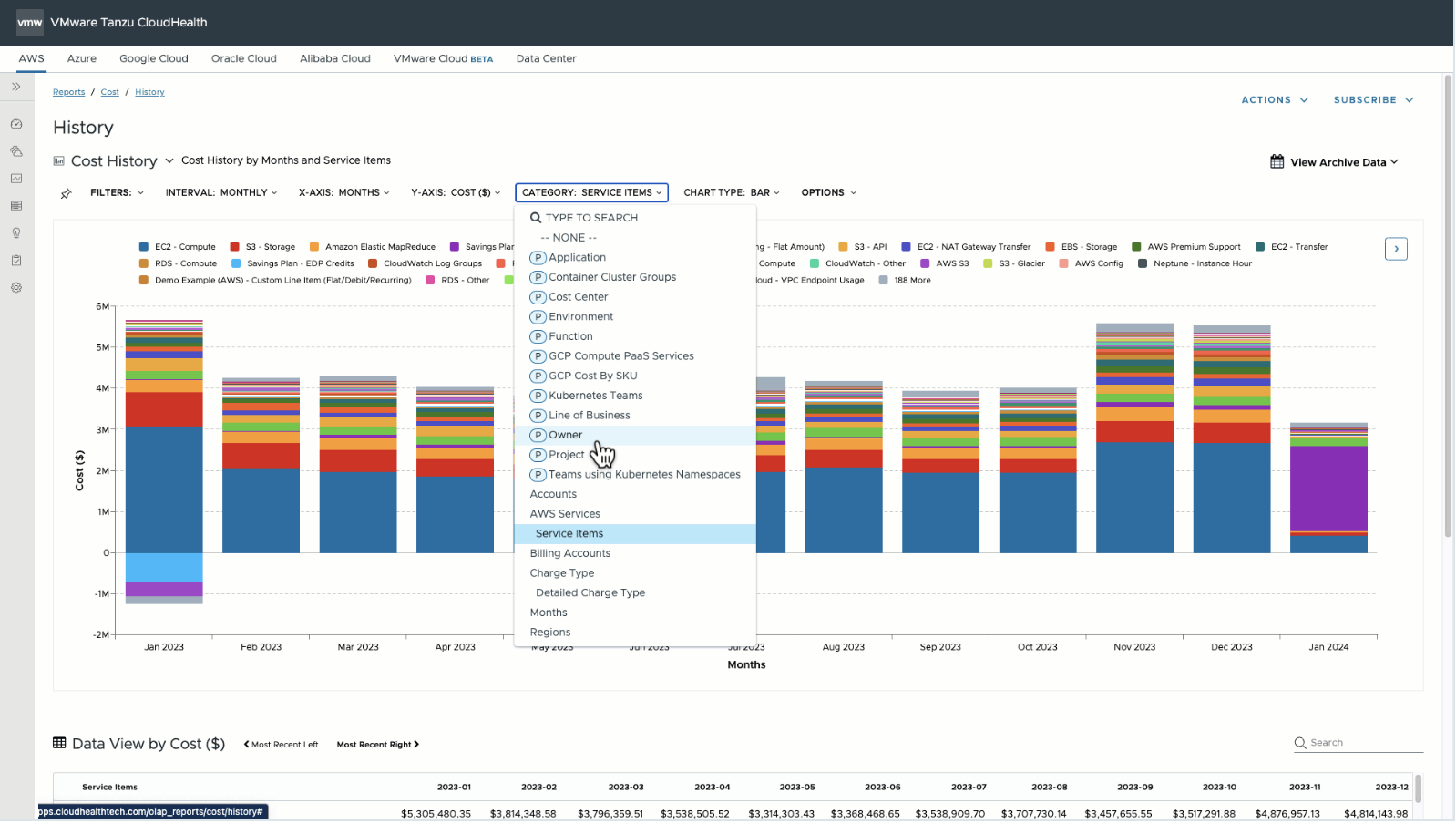Screen dimensions: 1456x824
Task: Switch to the VMware Cloud BETA tab
Action: 443,58
